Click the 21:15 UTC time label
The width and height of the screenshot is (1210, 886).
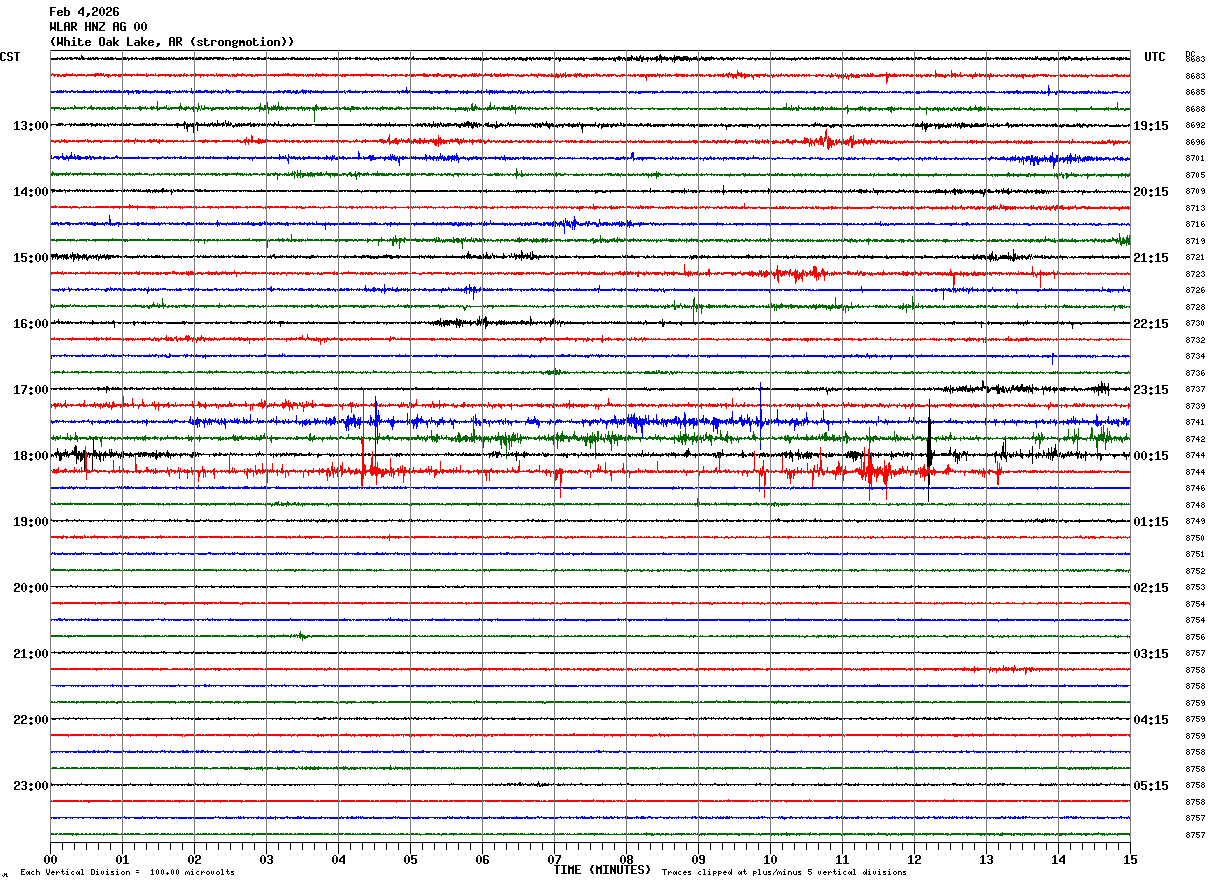(1151, 258)
